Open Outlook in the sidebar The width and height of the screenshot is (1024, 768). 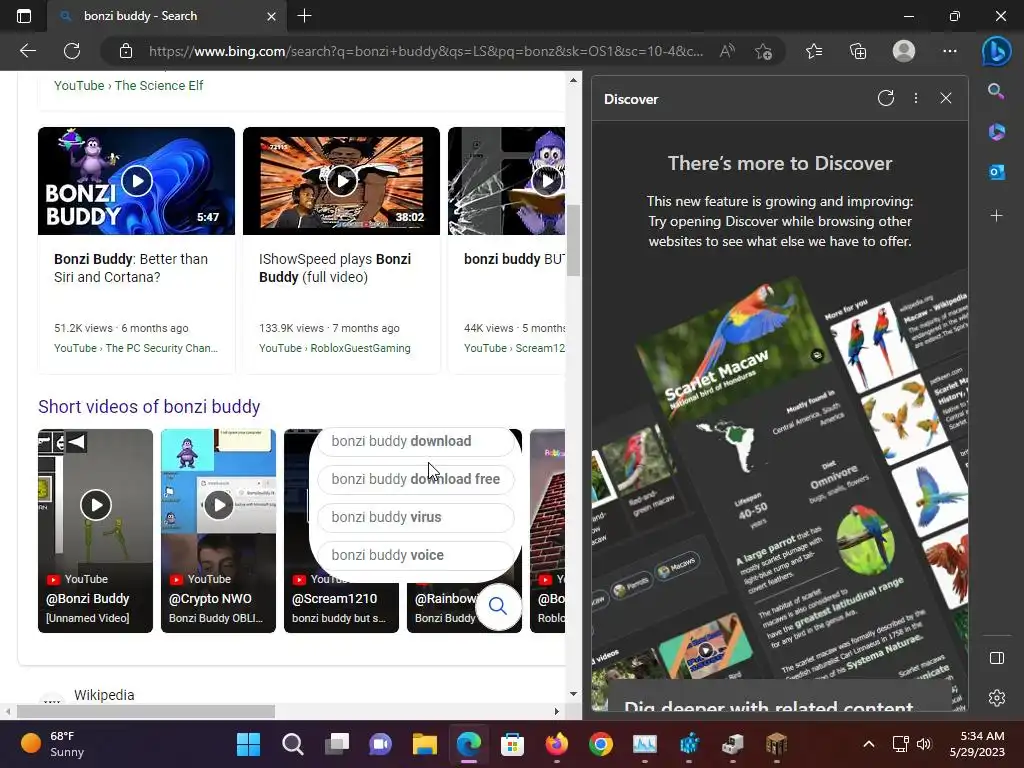996,172
